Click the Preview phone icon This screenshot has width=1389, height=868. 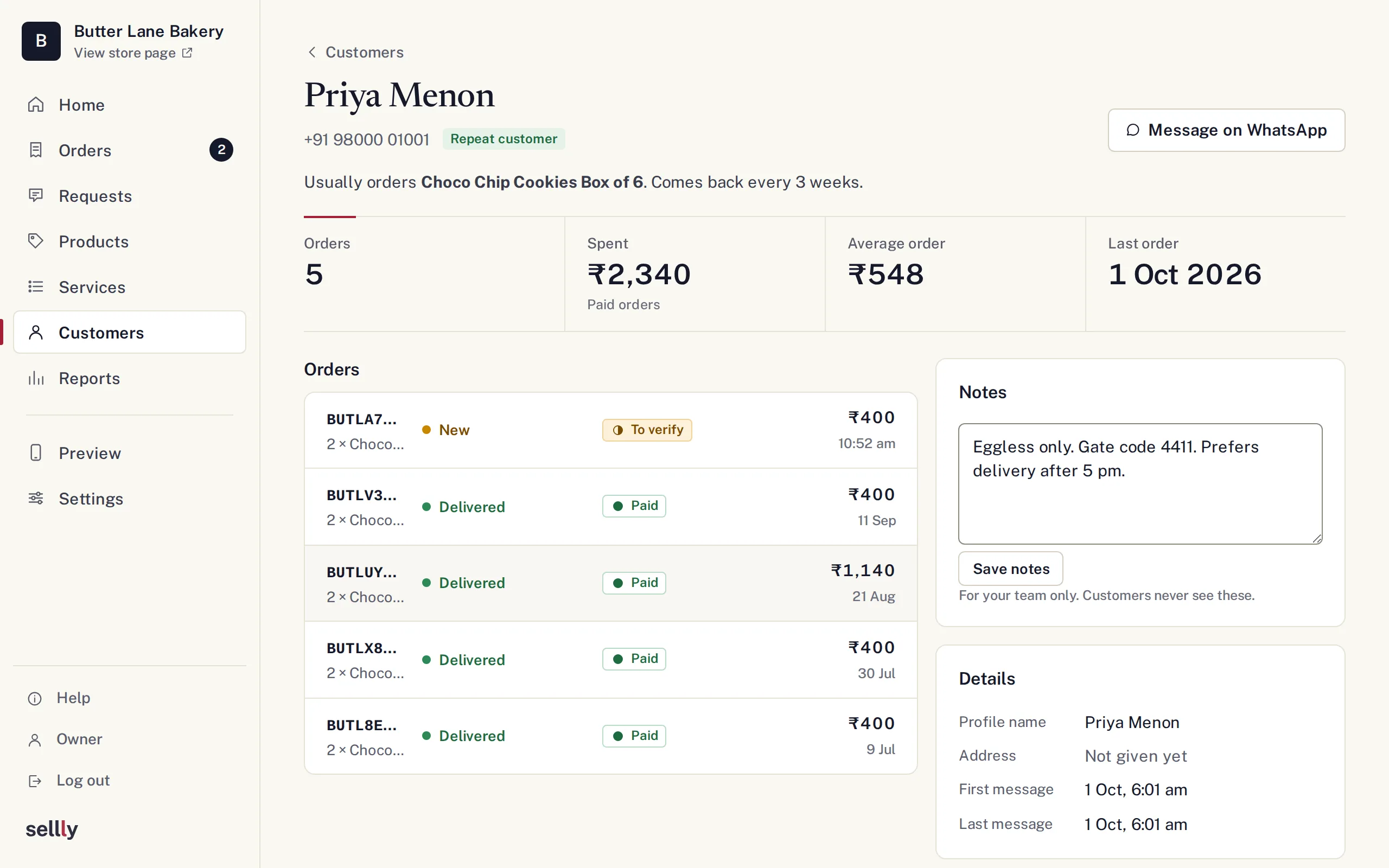click(36, 452)
